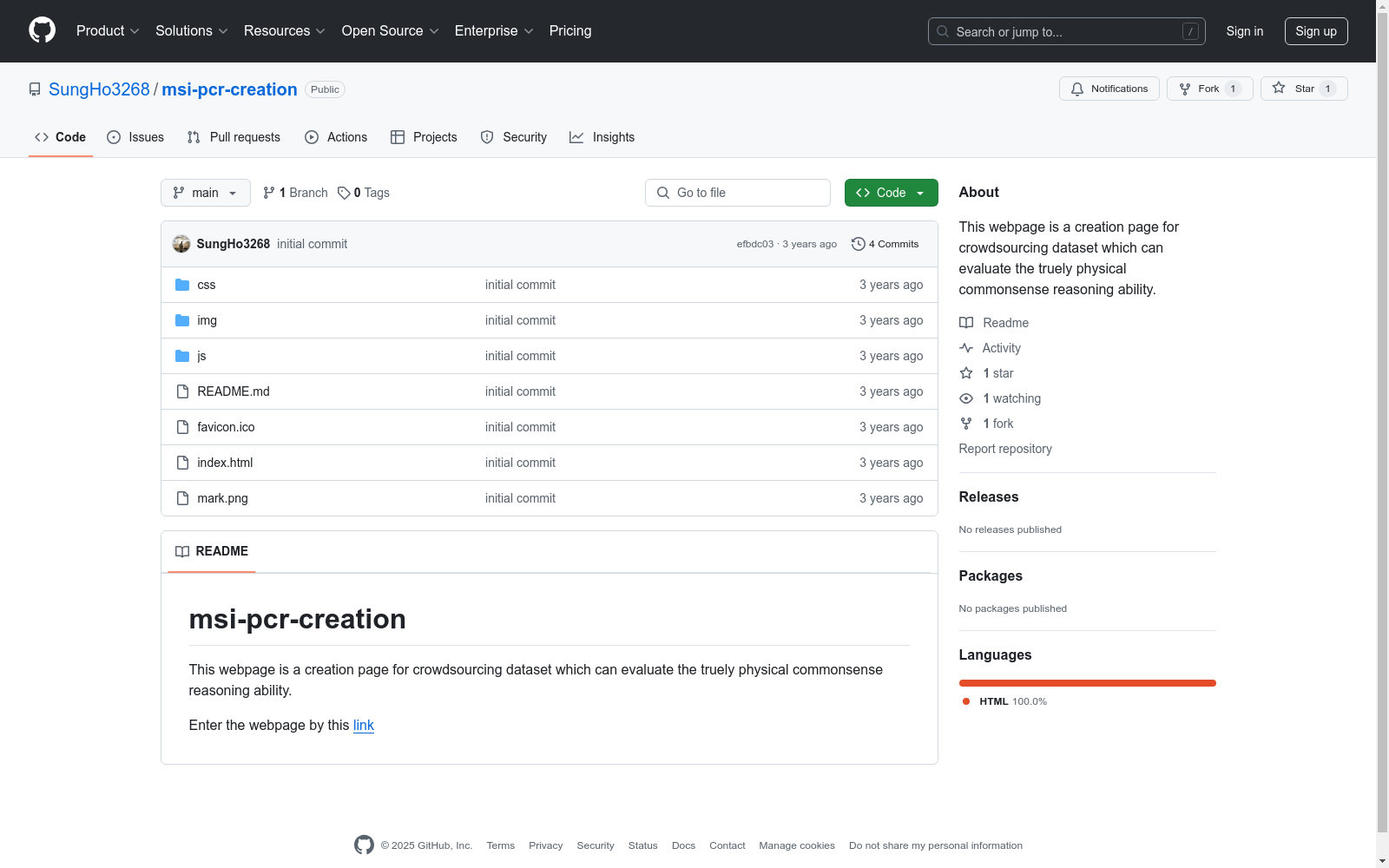Click the Report repository link

pyautogui.click(x=1005, y=449)
